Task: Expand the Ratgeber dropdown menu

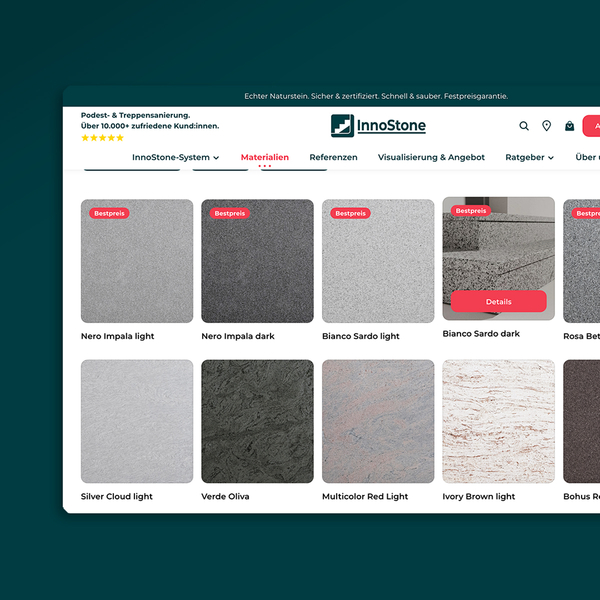Action: [x=529, y=157]
